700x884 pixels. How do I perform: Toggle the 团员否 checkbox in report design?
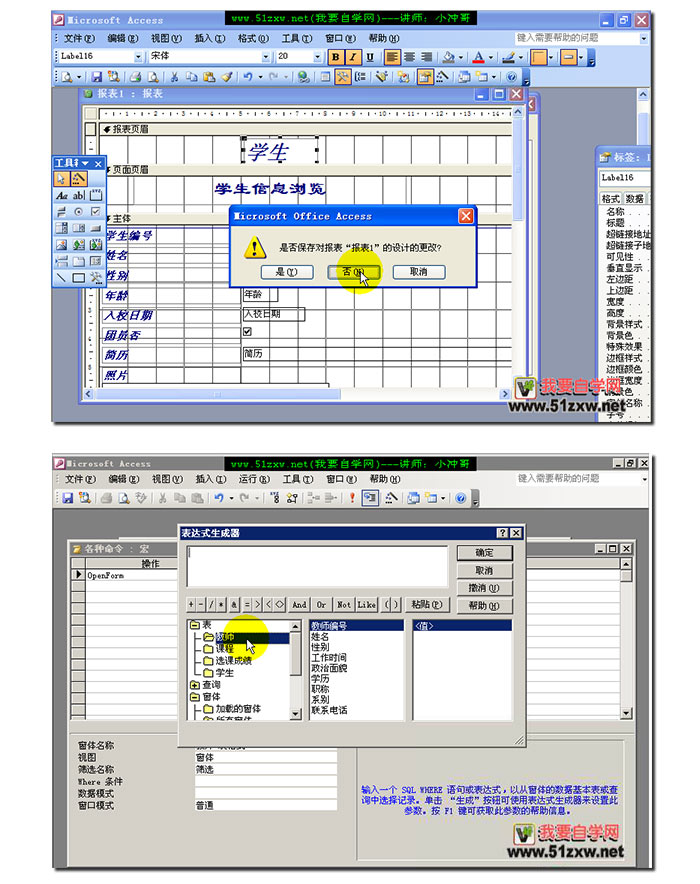tap(247, 332)
